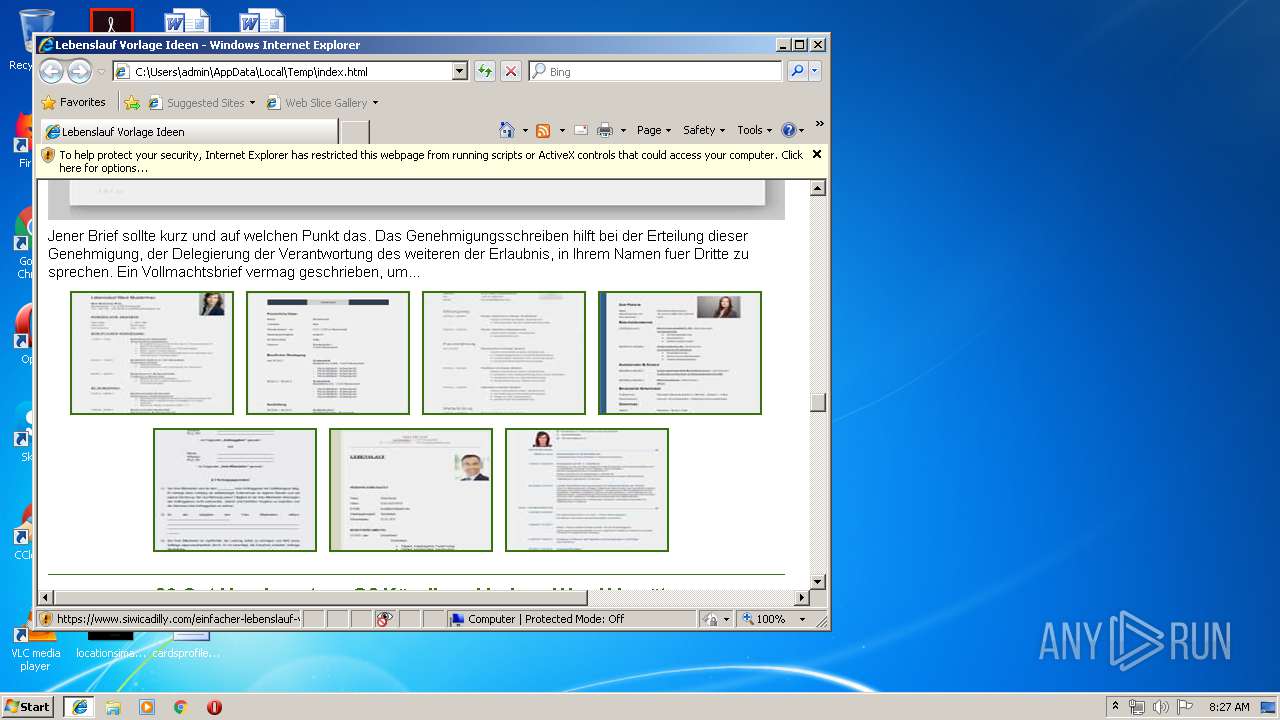Expand the Feeds dropdown arrow

(x=562, y=130)
